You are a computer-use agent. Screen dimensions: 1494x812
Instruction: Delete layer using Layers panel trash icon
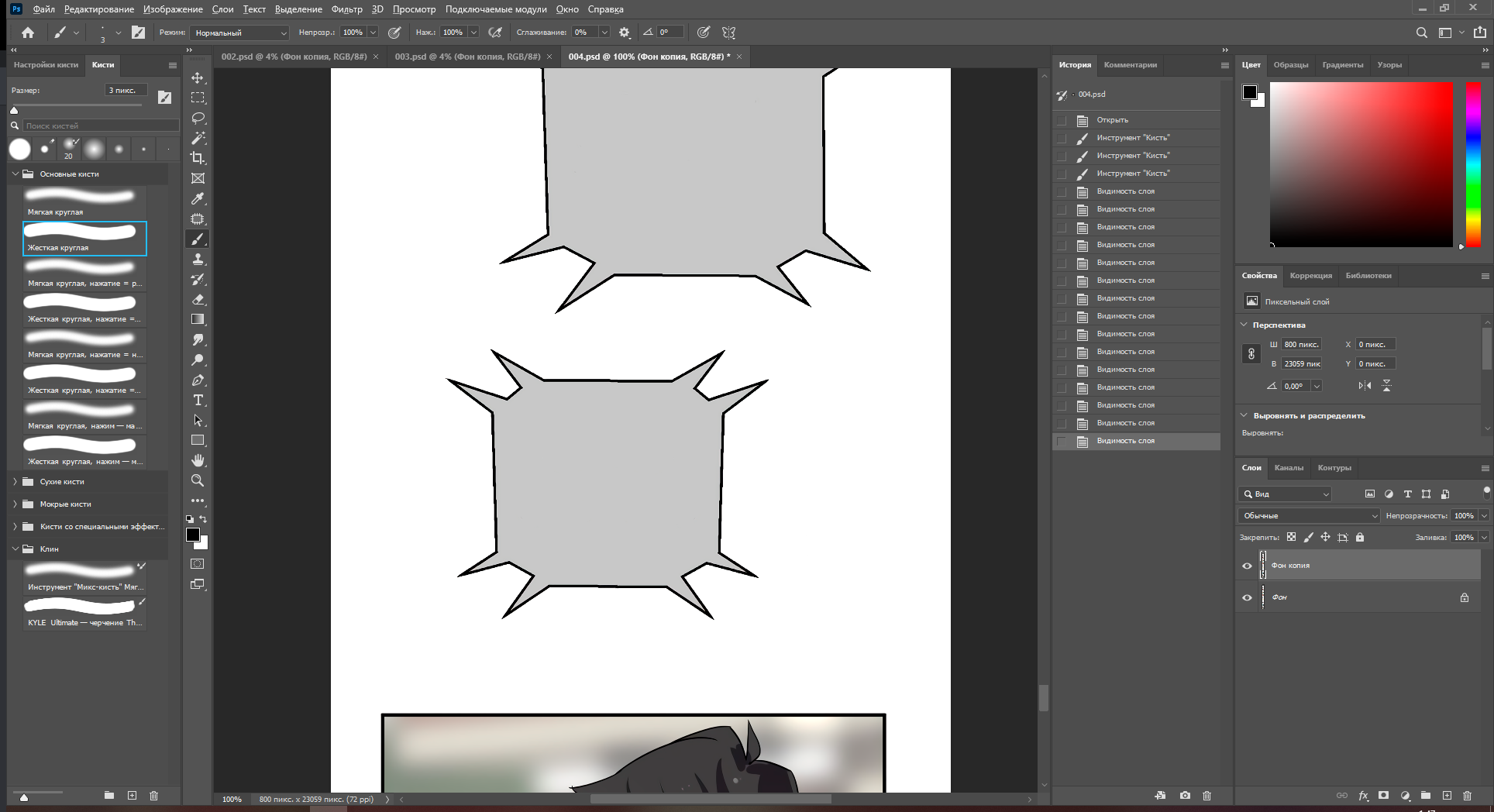pyautogui.click(x=1467, y=796)
